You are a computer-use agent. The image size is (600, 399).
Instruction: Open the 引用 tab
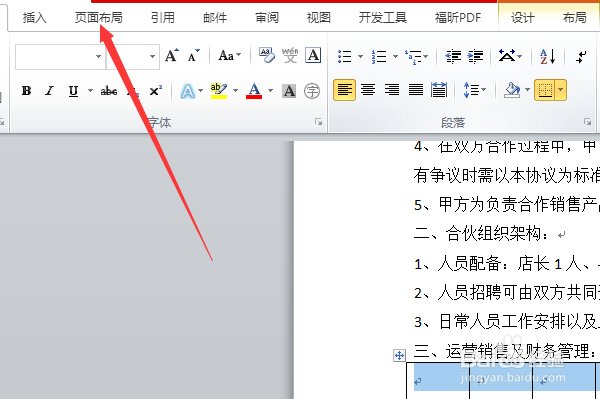tap(163, 18)
